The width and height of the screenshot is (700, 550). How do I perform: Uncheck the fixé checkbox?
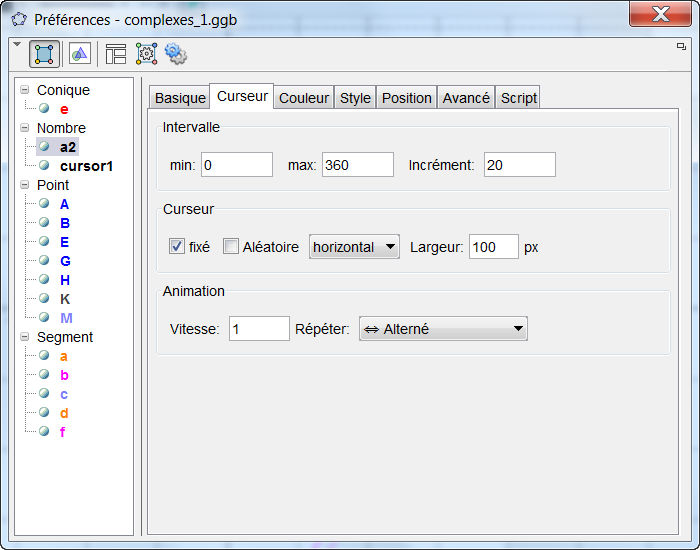[177, 246]
